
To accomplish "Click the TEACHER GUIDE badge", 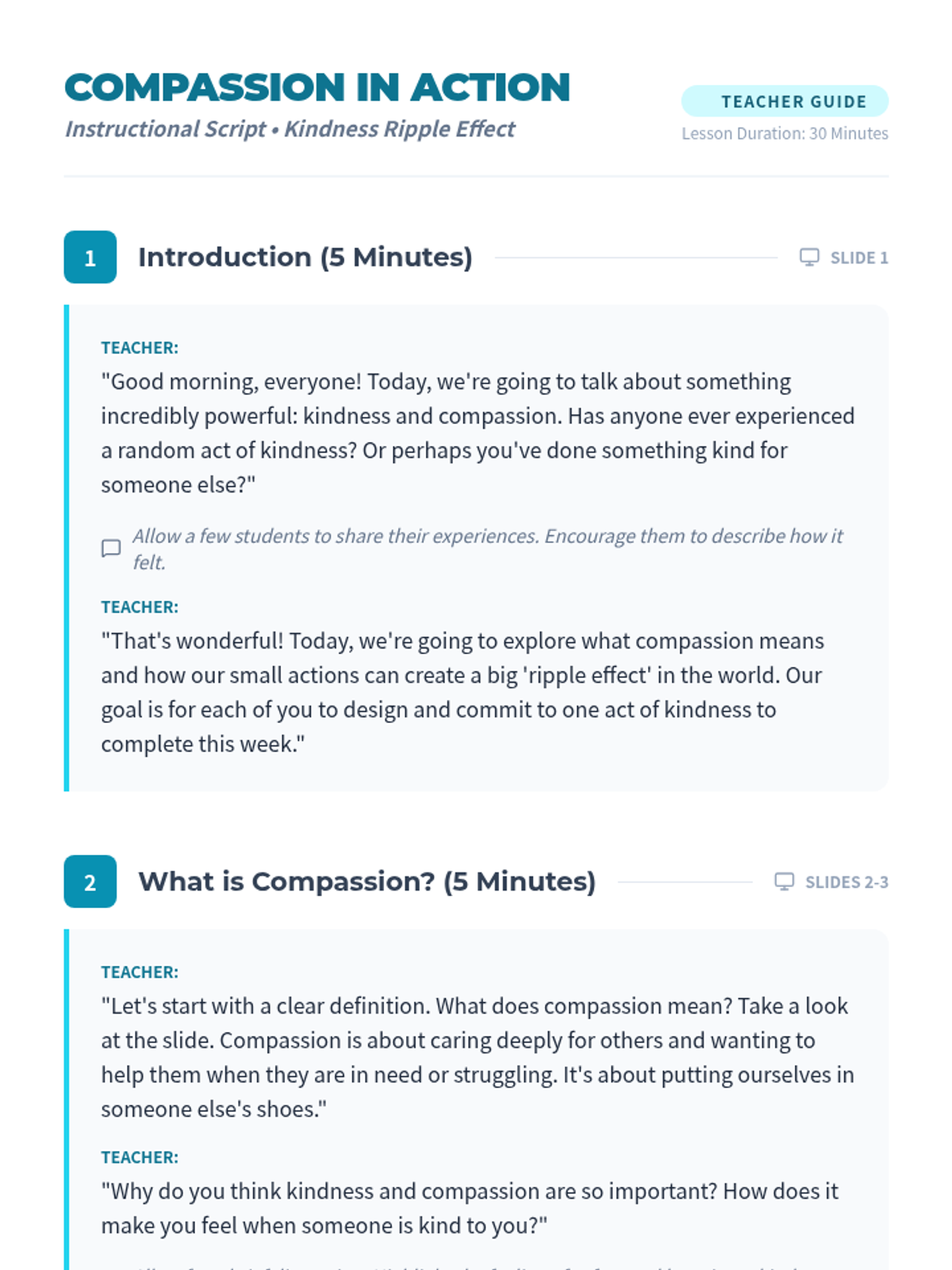I will [x=785, y=102].
